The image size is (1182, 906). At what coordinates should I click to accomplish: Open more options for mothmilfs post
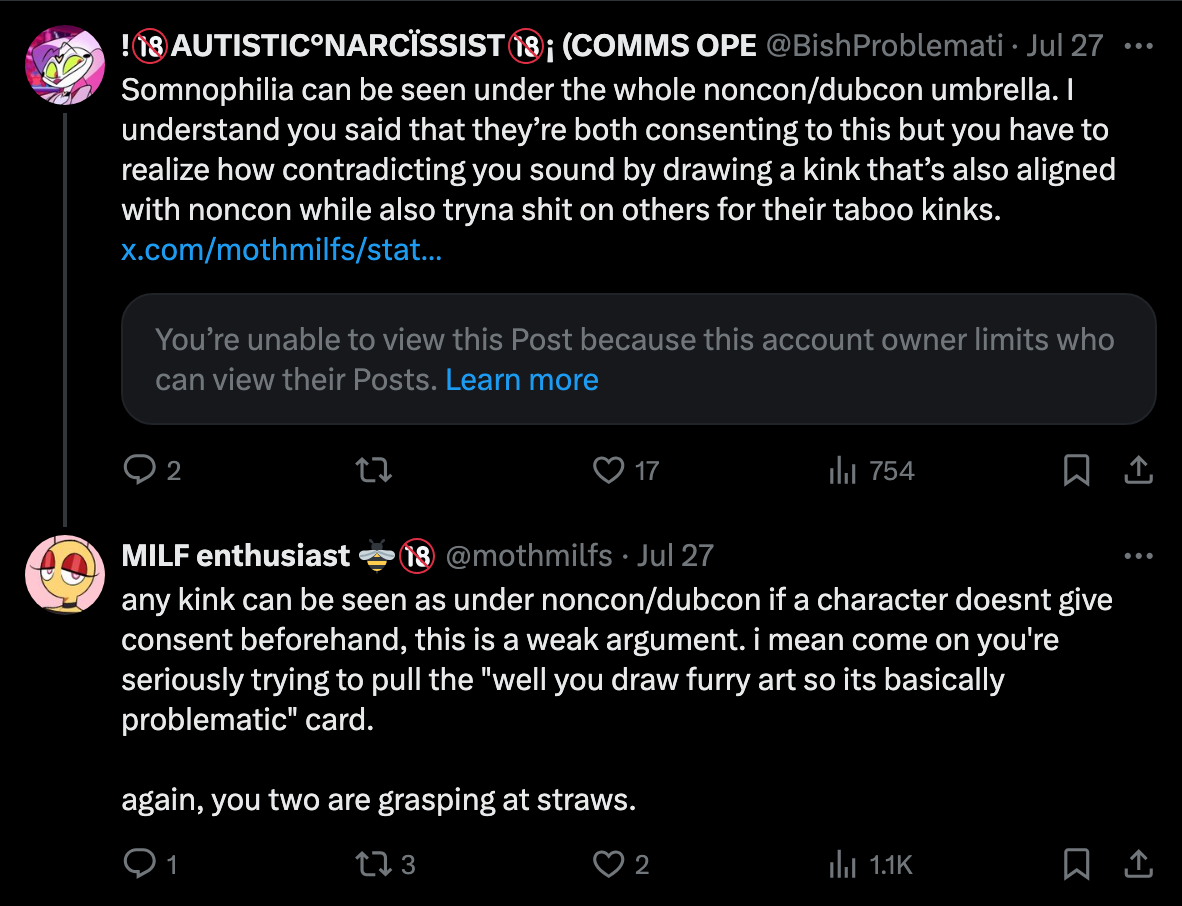[x=1140, y=556]
